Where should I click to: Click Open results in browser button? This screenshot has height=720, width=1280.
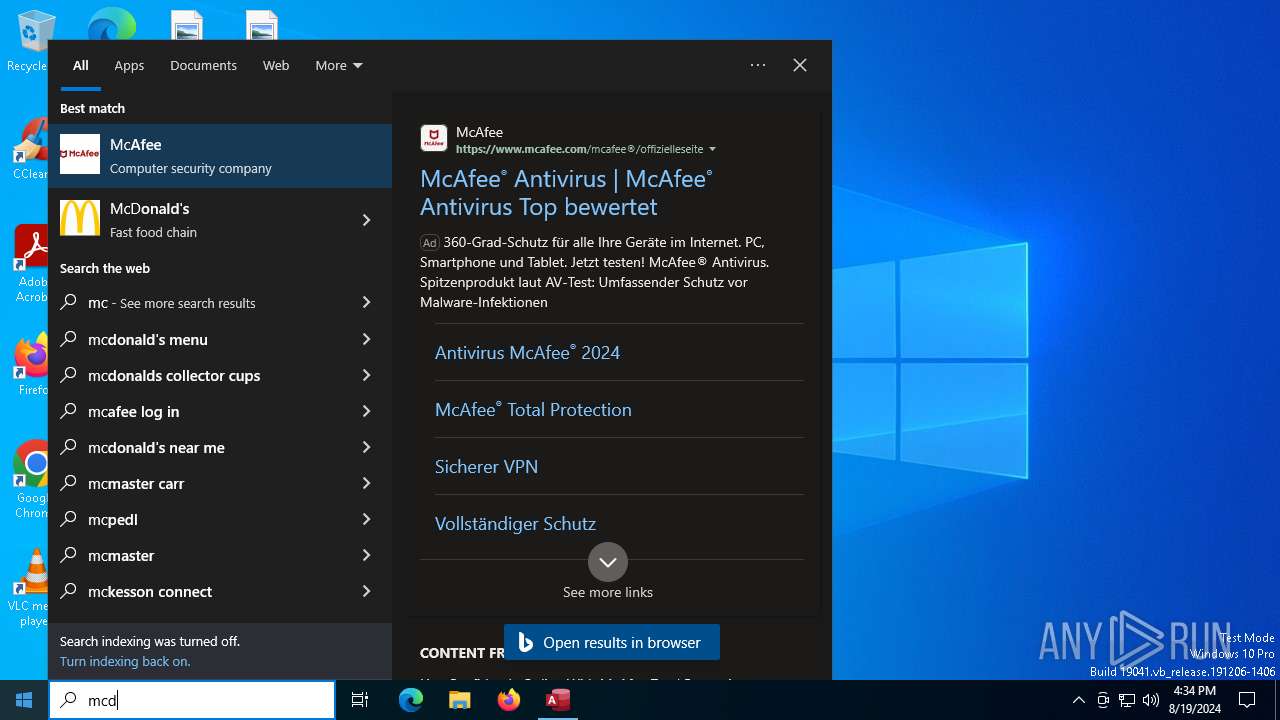click(611, 643)
